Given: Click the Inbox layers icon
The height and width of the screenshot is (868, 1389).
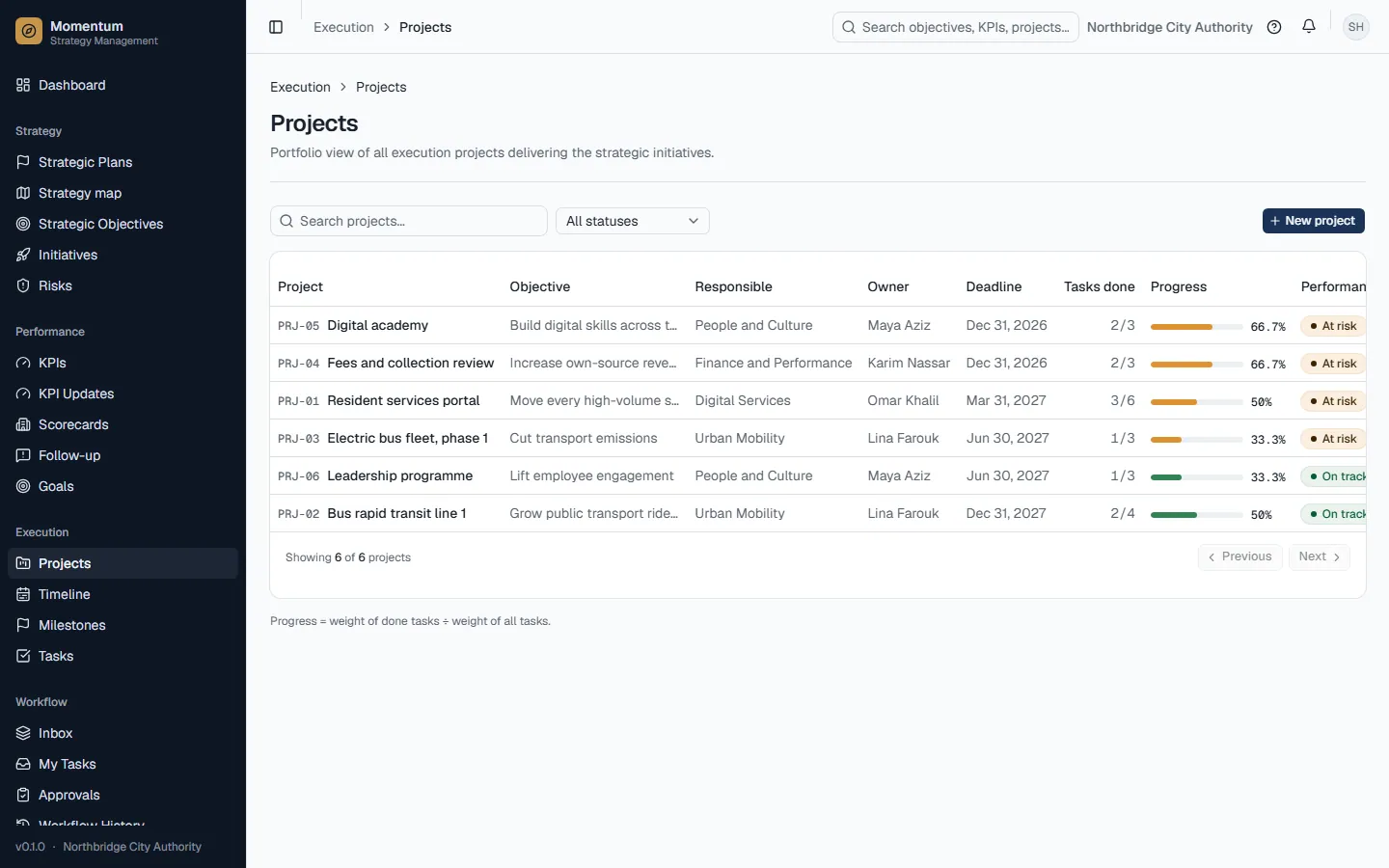Looking at the screenshot, I should (x=23, y=733).
